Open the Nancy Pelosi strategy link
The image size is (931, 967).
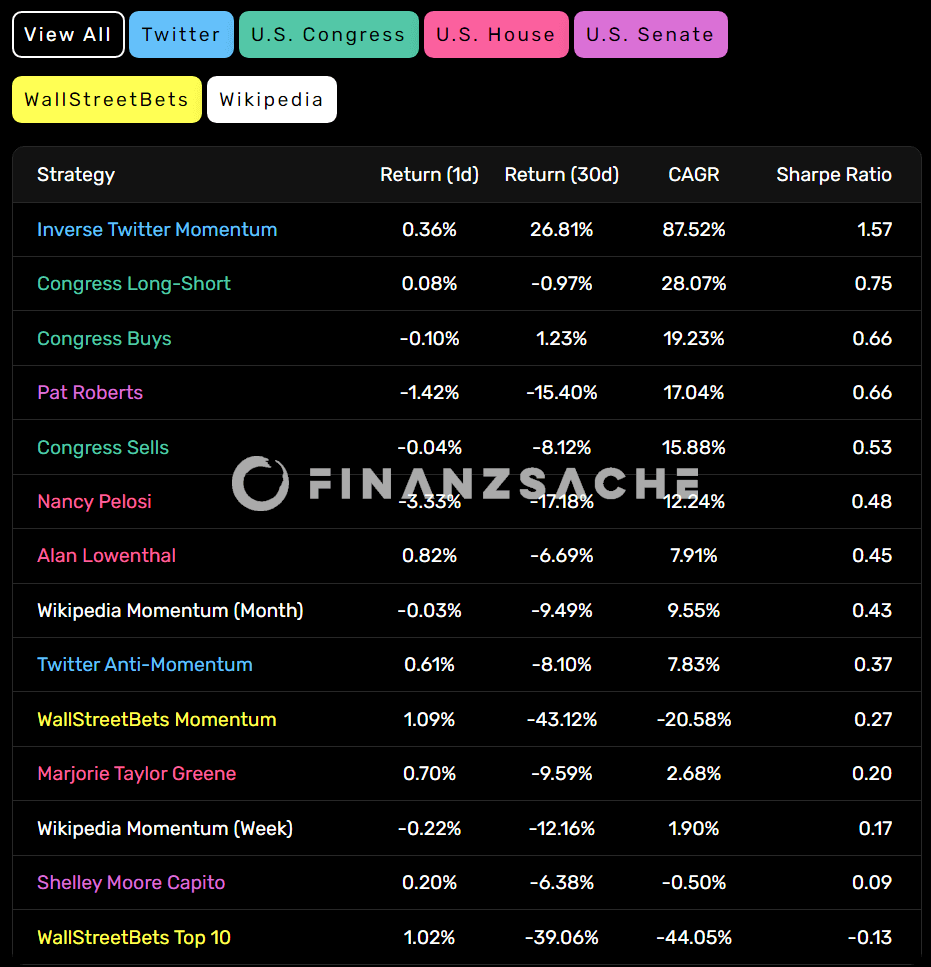[x=94, y=501]
